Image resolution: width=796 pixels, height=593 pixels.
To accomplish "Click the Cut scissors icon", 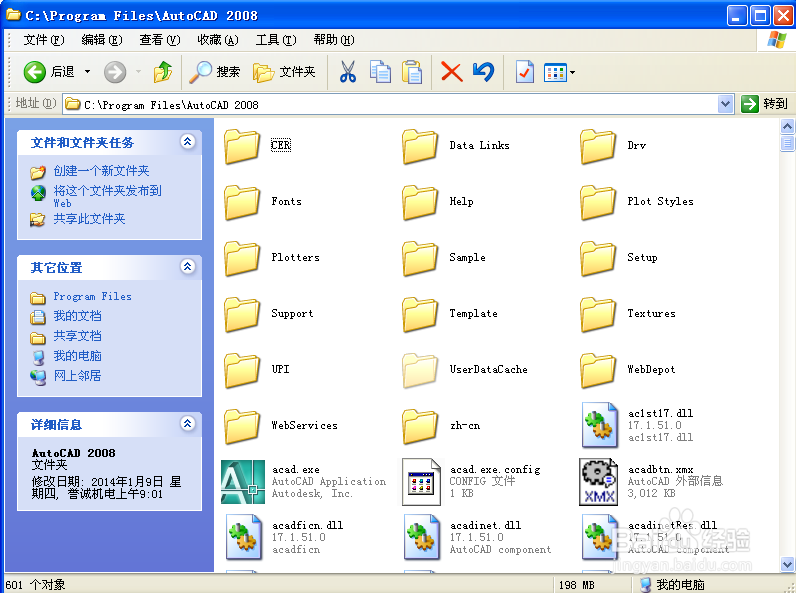I will pyautogui.click(x=348, y=72).
